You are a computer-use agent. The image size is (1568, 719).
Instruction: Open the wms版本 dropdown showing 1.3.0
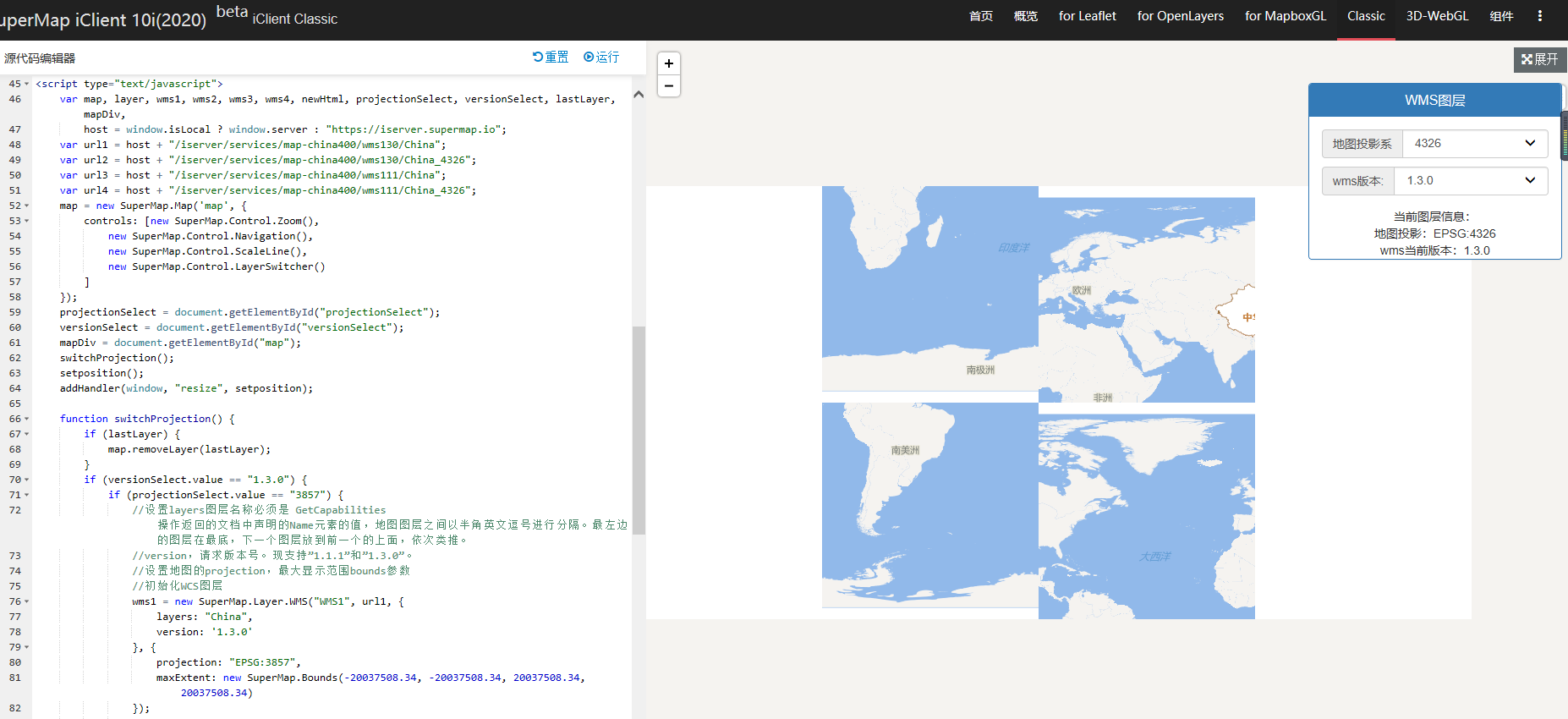pos(1471,181)
